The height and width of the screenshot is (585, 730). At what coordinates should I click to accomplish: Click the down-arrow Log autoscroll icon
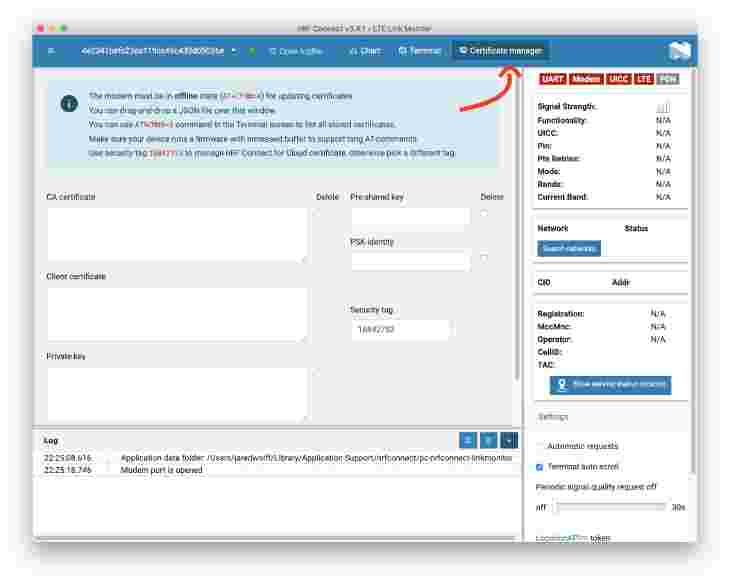509,440
